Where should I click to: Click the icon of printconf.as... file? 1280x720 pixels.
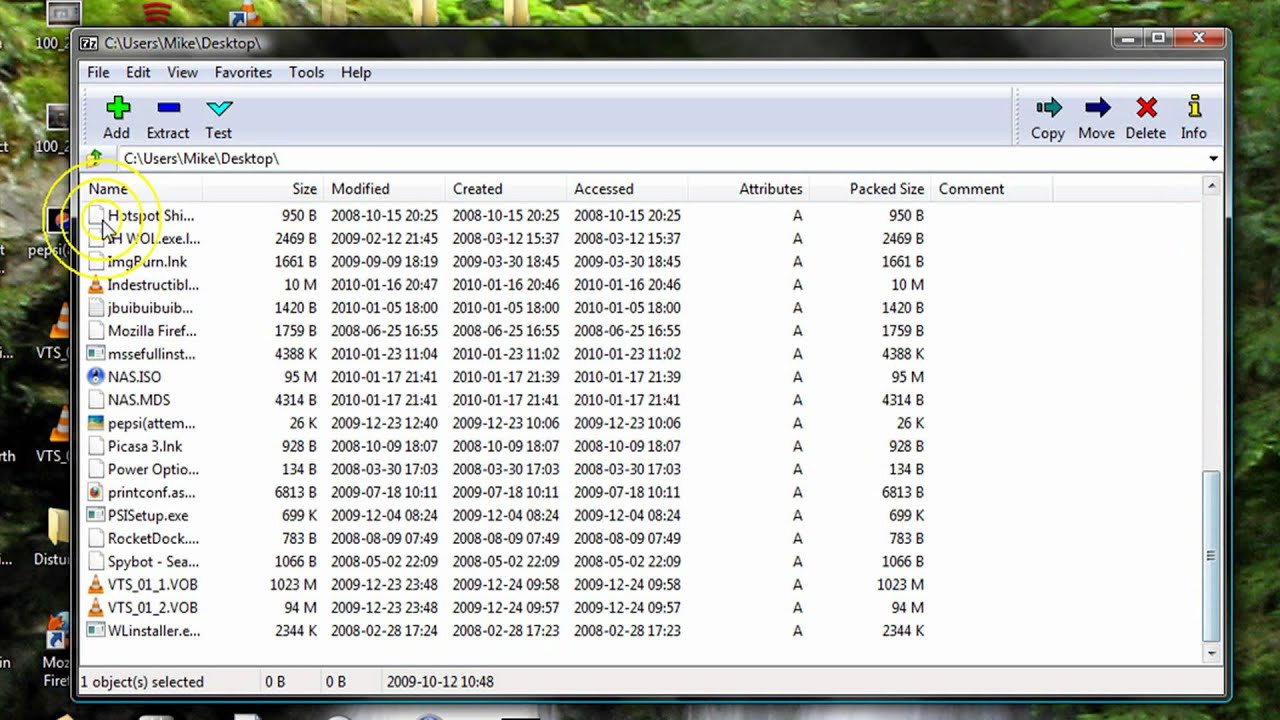tap(96, 492)
